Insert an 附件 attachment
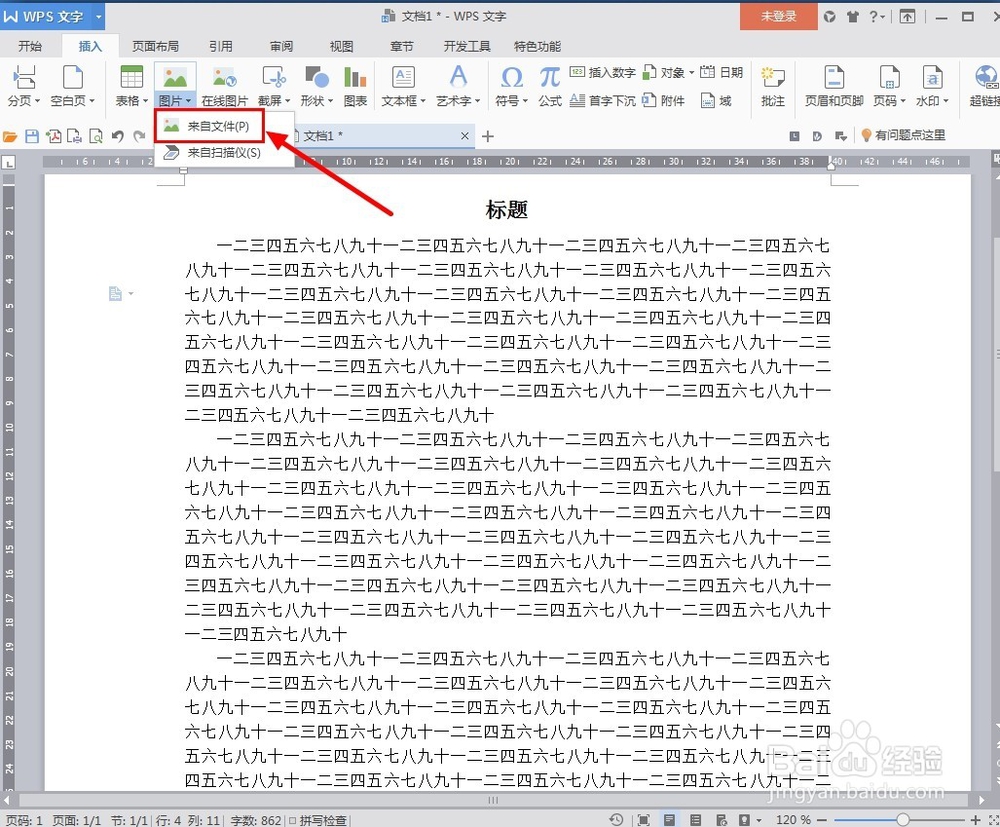Image resolution: width=1000 pixels, height=827 pixels. point(663,100)
